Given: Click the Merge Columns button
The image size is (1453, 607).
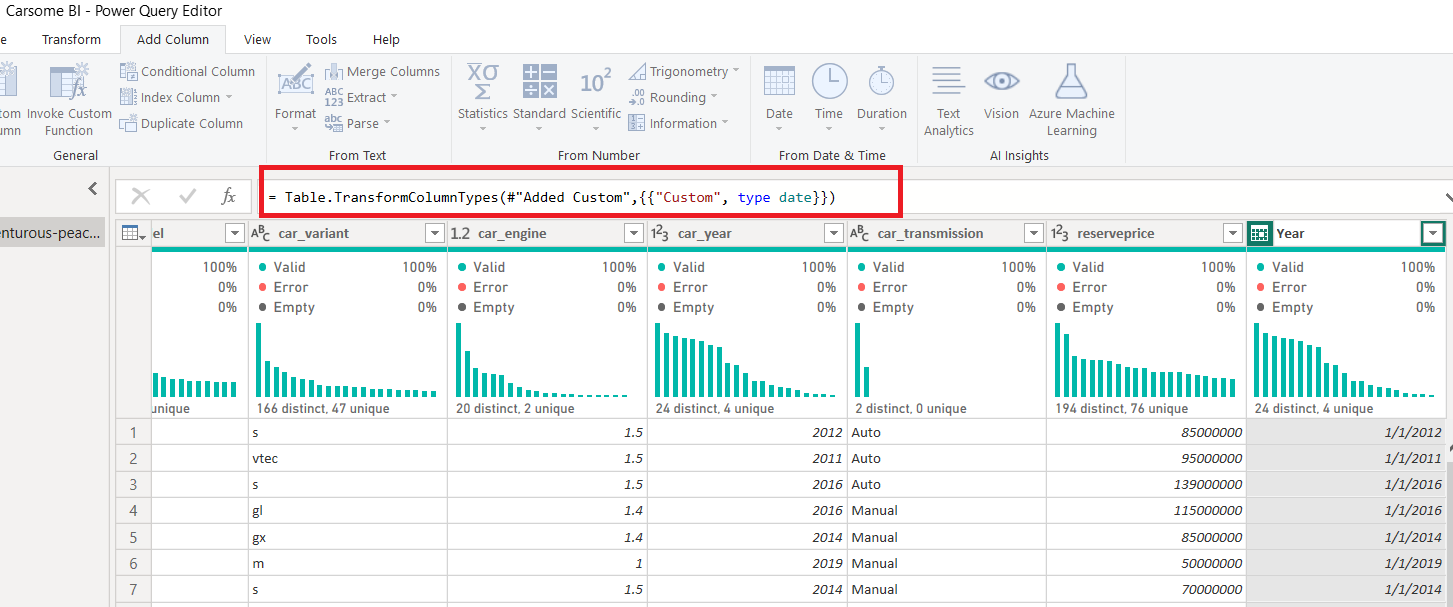Looking at the screenshot, I should [382, 71].
